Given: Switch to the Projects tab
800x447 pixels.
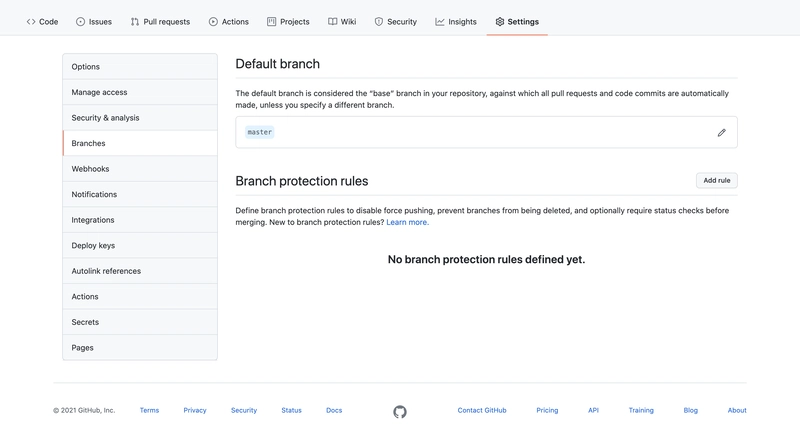Looking at the screenshot, I should pos(288,21).
